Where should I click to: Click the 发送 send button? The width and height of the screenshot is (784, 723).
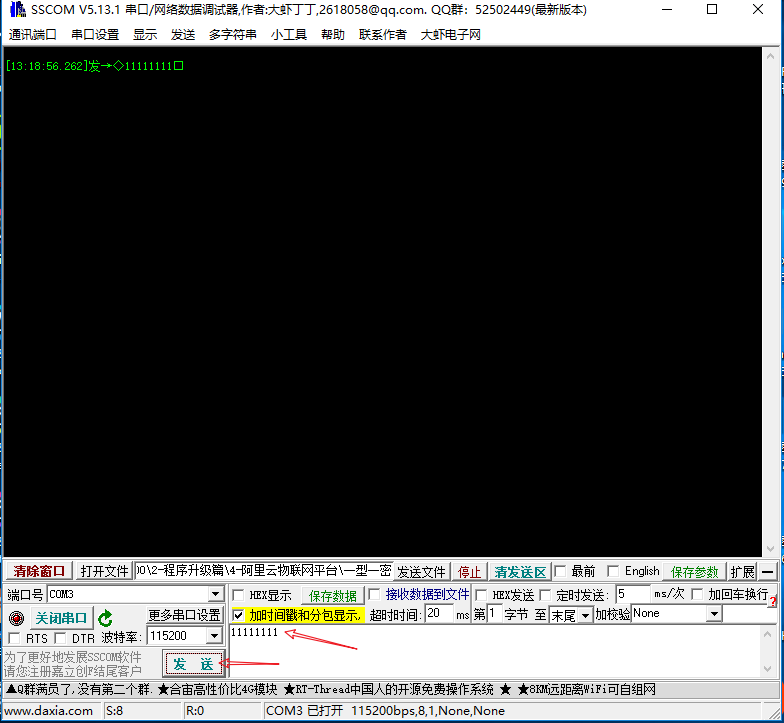coord(193,664)
